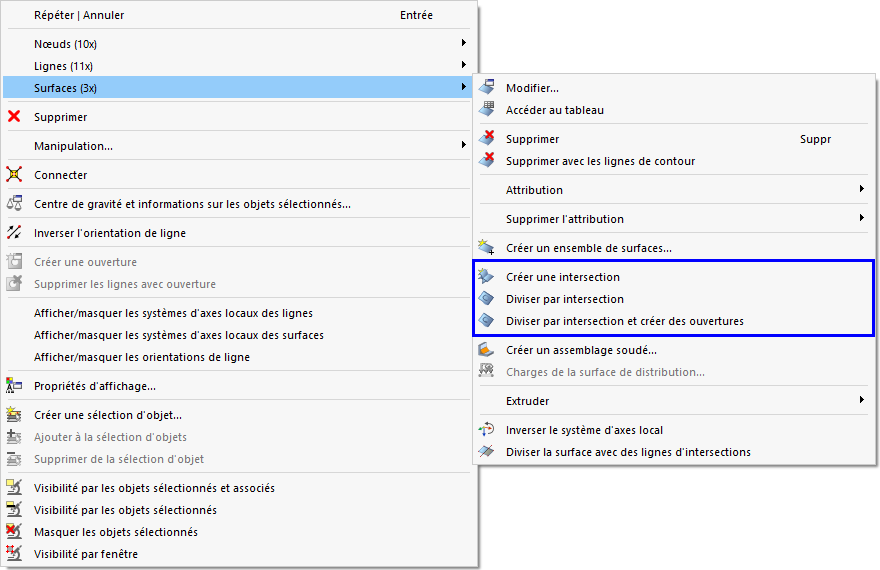Select Diviser par intersection menu entry
880x570 pixels.
click(x=565, y=299)
